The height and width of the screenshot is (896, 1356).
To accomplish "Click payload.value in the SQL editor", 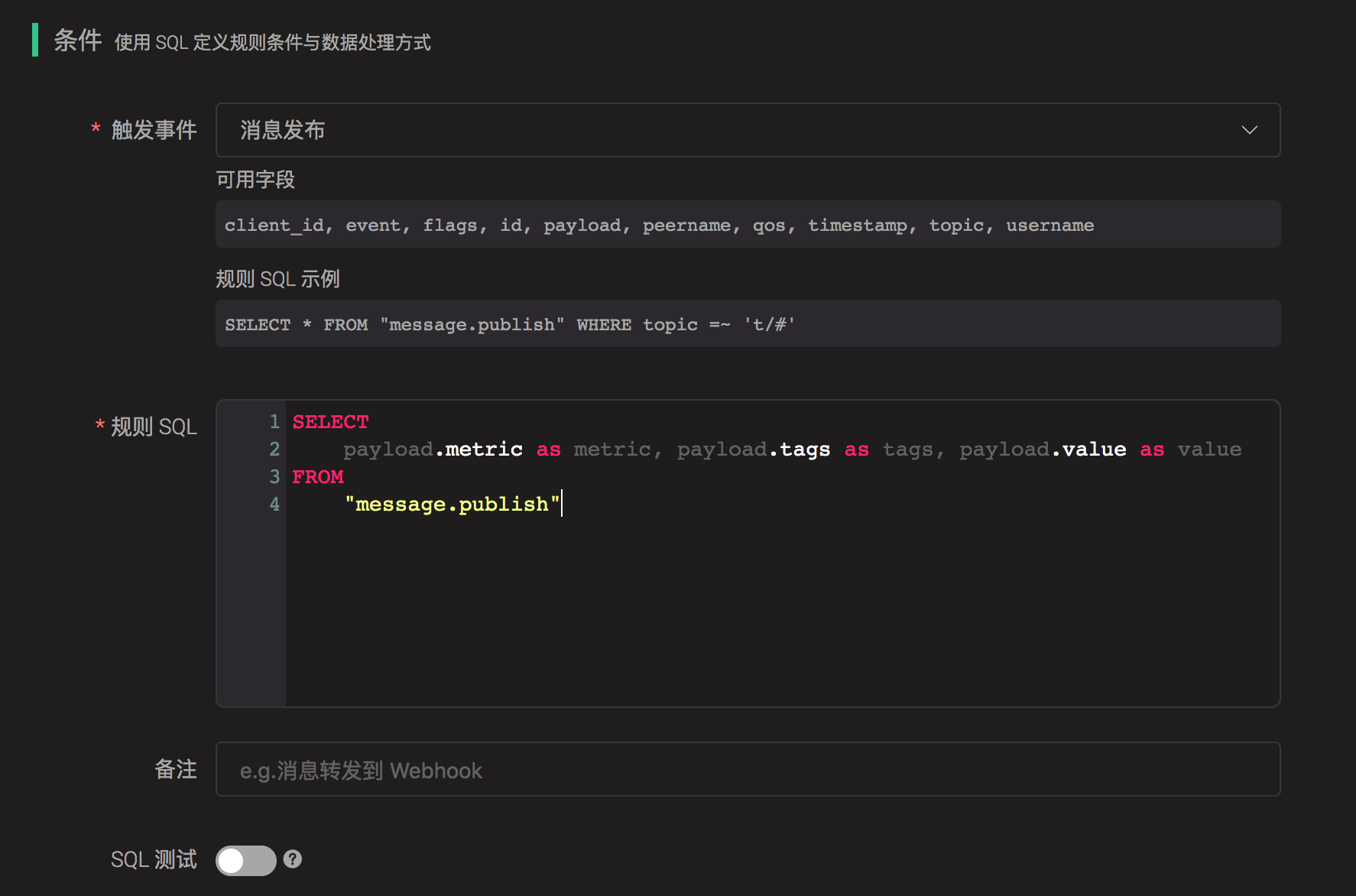I will pos(1042,450).
